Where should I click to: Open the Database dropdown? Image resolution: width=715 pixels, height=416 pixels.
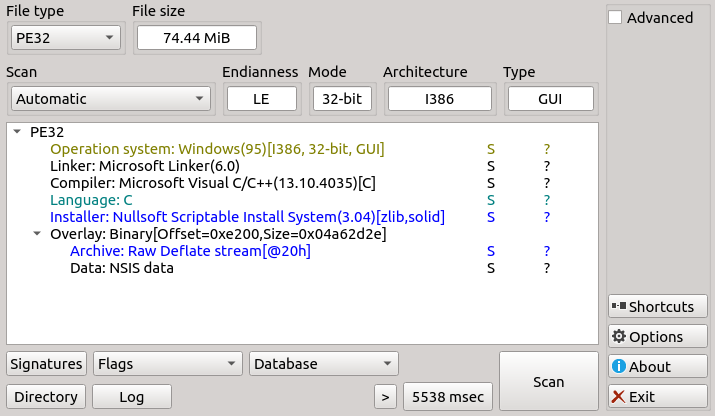323,364
